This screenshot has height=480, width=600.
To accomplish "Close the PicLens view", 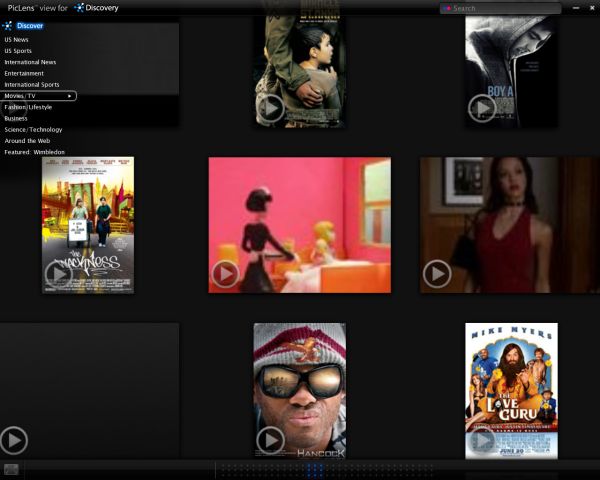I will pos(592,8).
